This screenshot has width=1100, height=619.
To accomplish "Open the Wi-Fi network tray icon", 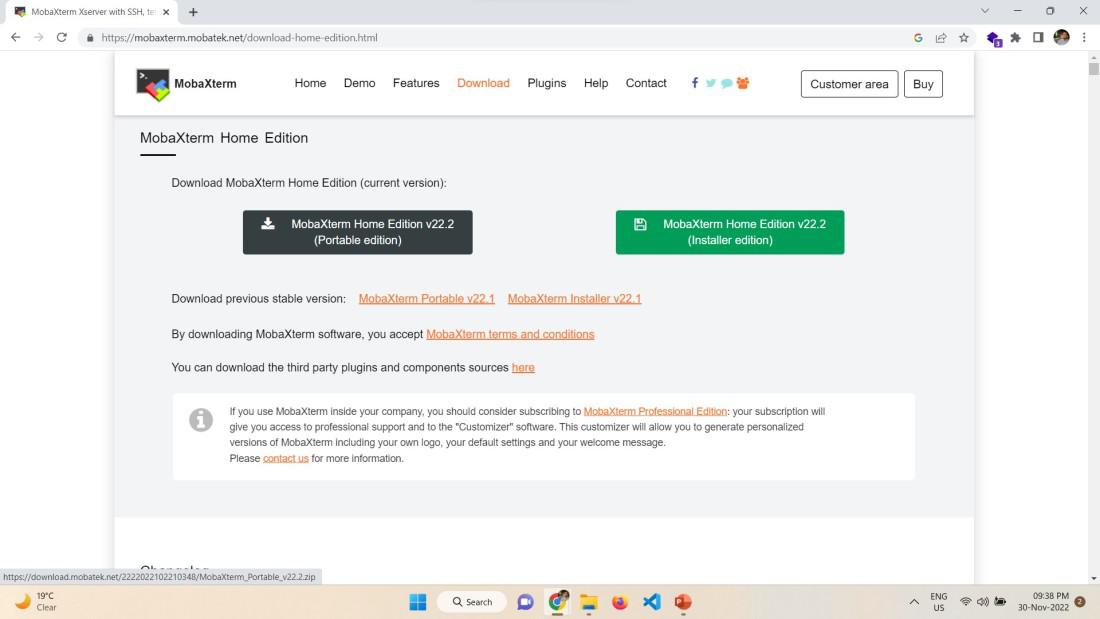I will (x=965, y=602).
